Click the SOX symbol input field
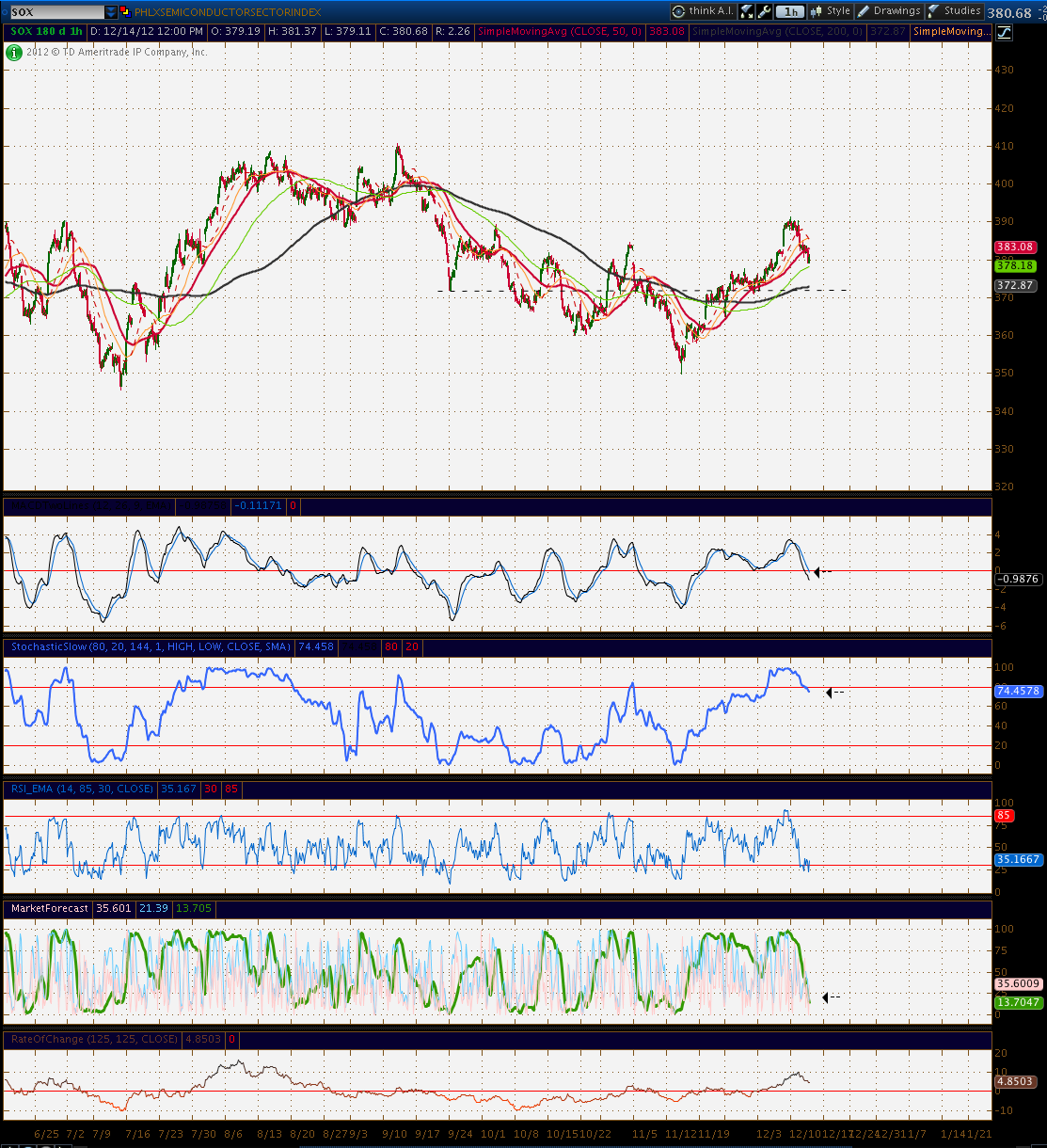The image size is (1047, 1148). (x=56, y=12)
